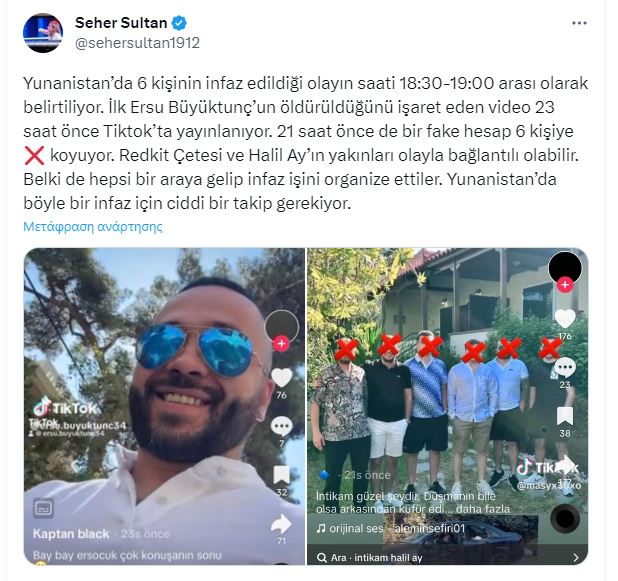Open the three-dot more options menu

point(579,24)
